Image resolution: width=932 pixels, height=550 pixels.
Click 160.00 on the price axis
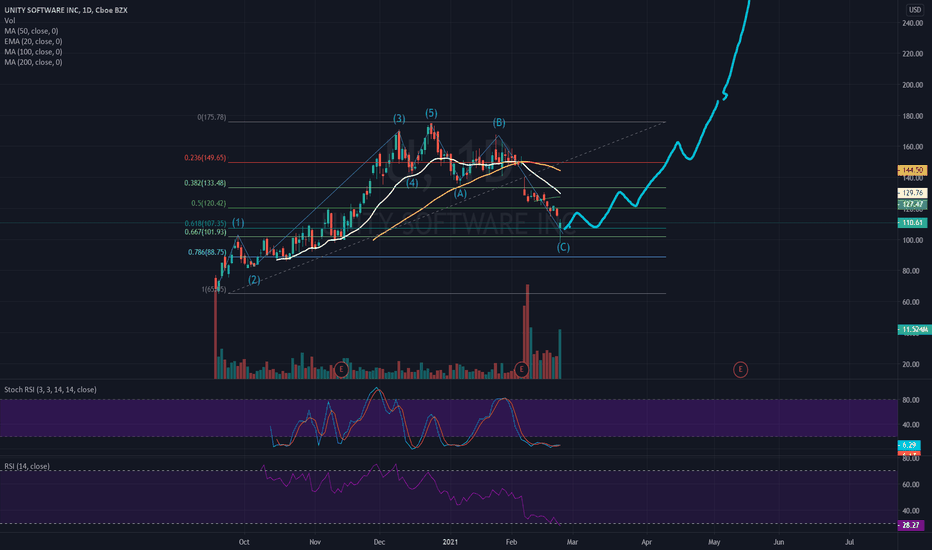912,147
